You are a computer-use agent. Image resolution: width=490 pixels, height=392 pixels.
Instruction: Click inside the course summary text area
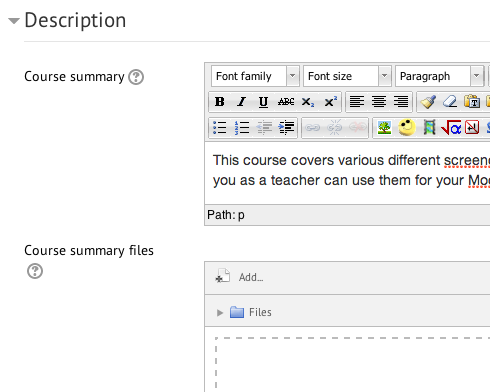coord(347,173)
